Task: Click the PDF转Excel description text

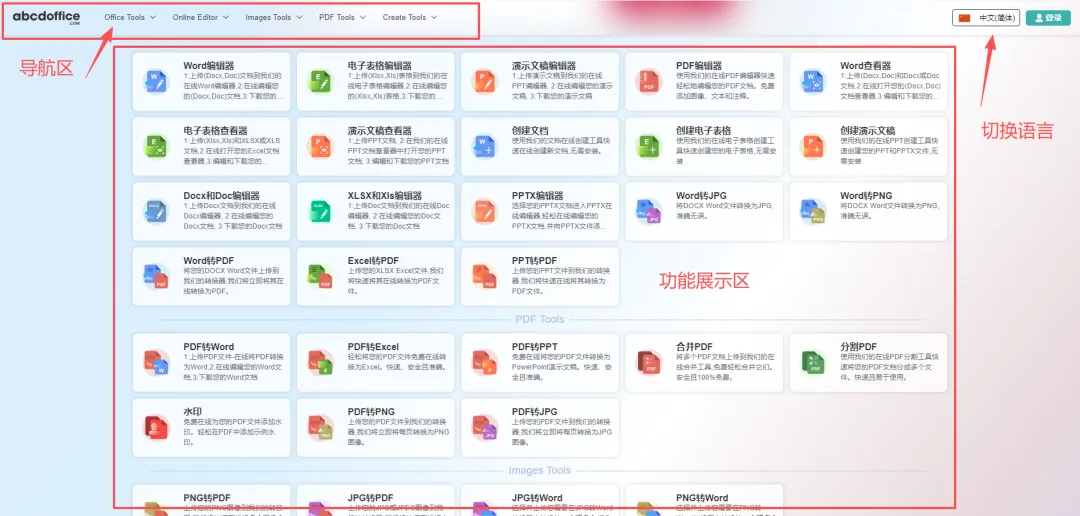Action: point(397,362)
